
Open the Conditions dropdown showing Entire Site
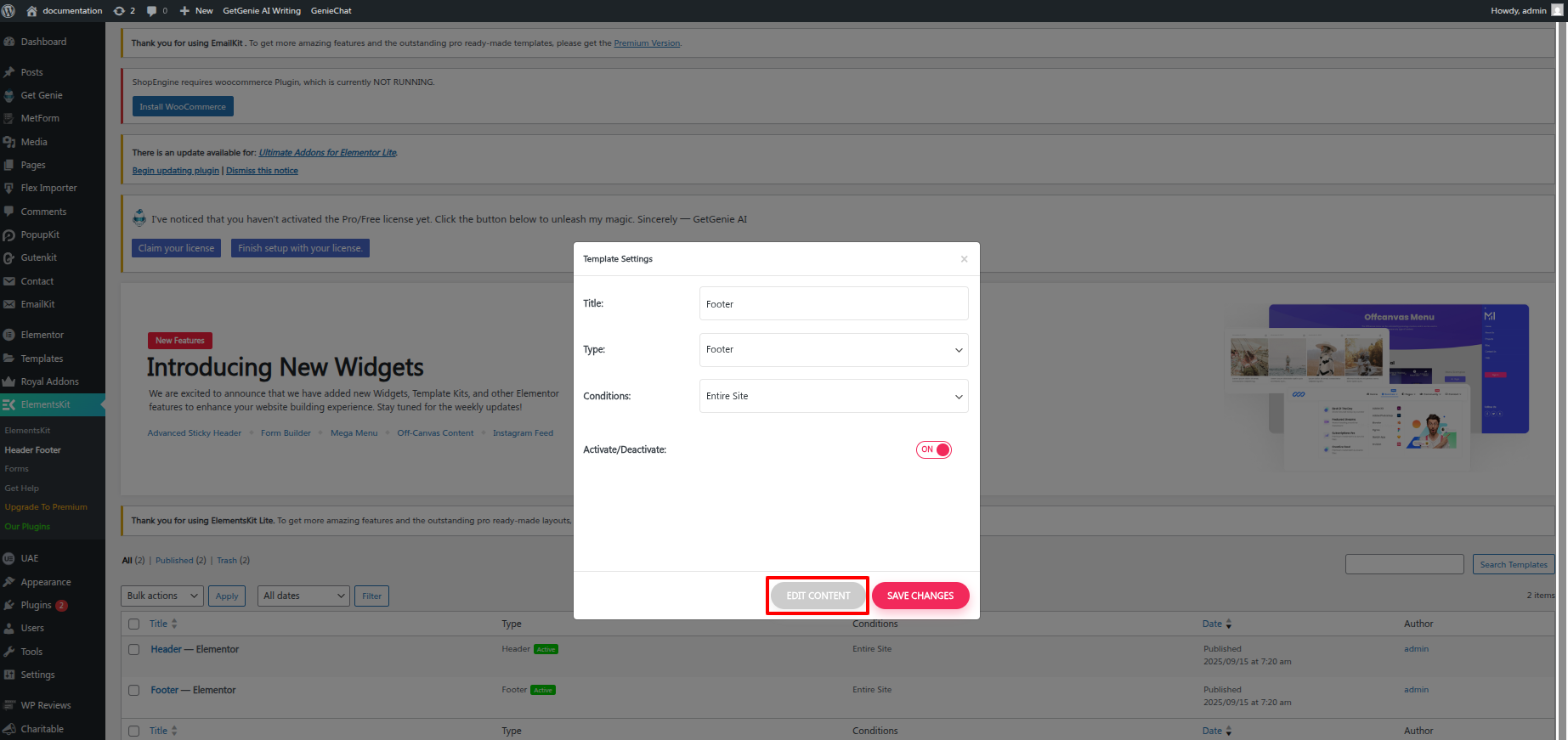click(x=833, y=396)
